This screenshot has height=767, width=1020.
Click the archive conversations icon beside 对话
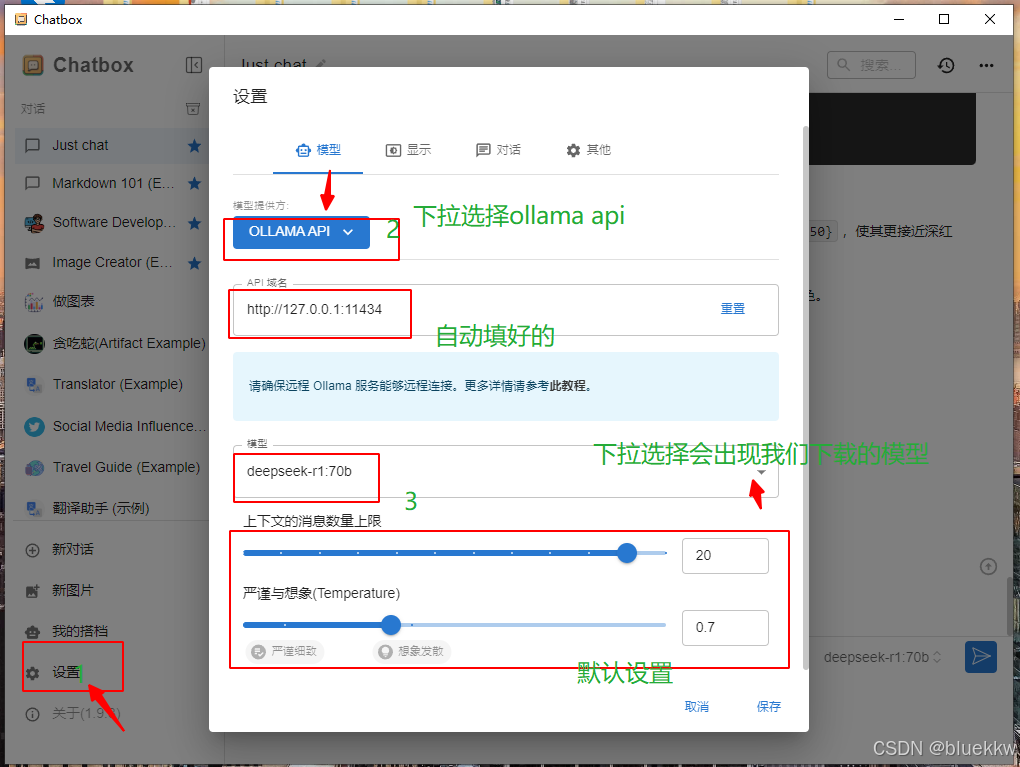193,109
